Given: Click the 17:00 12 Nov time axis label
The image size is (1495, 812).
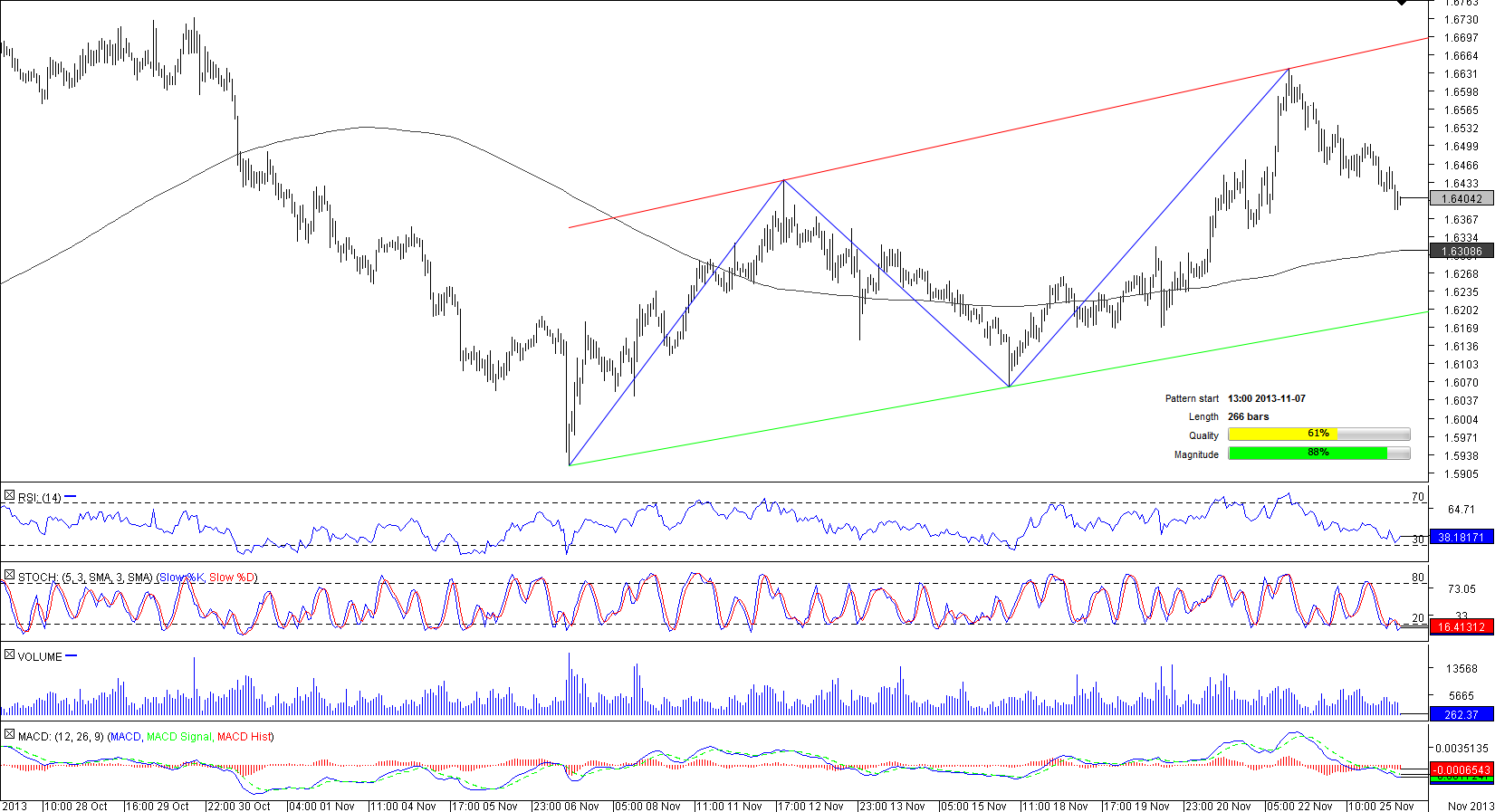Looking at the screenshot, I should 810,806.
